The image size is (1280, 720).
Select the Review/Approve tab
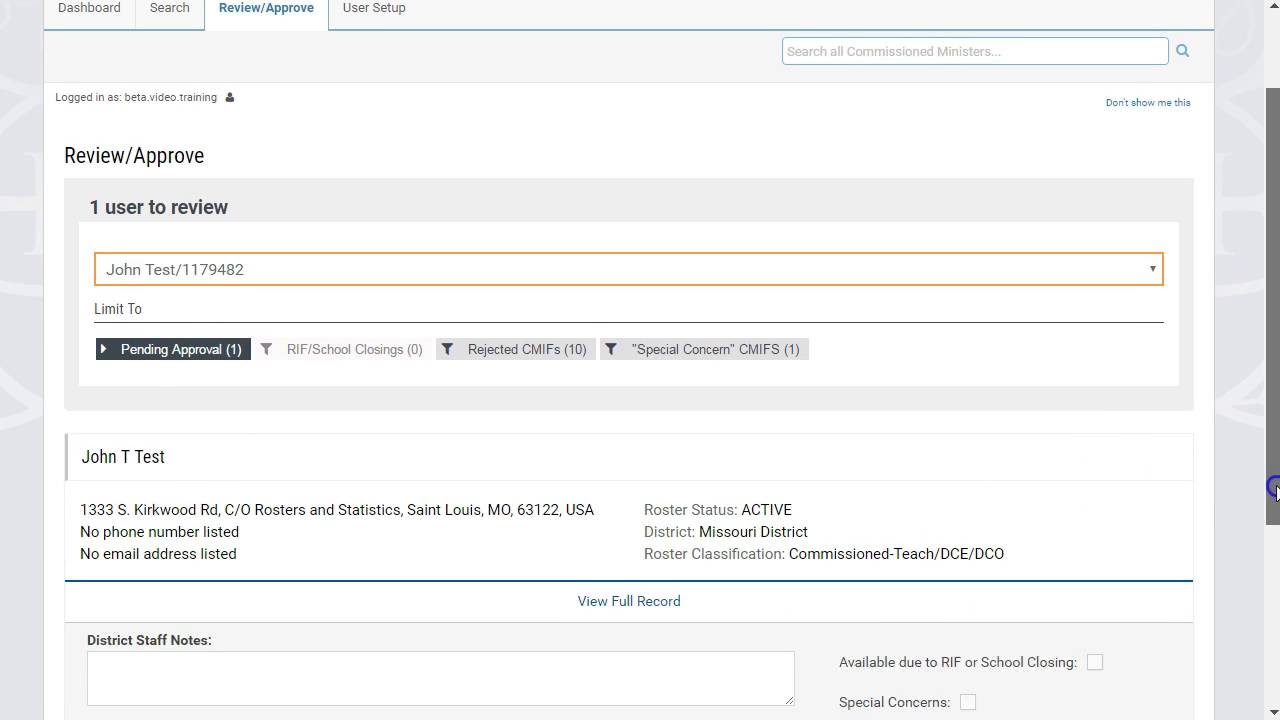[x=266, y=8]
